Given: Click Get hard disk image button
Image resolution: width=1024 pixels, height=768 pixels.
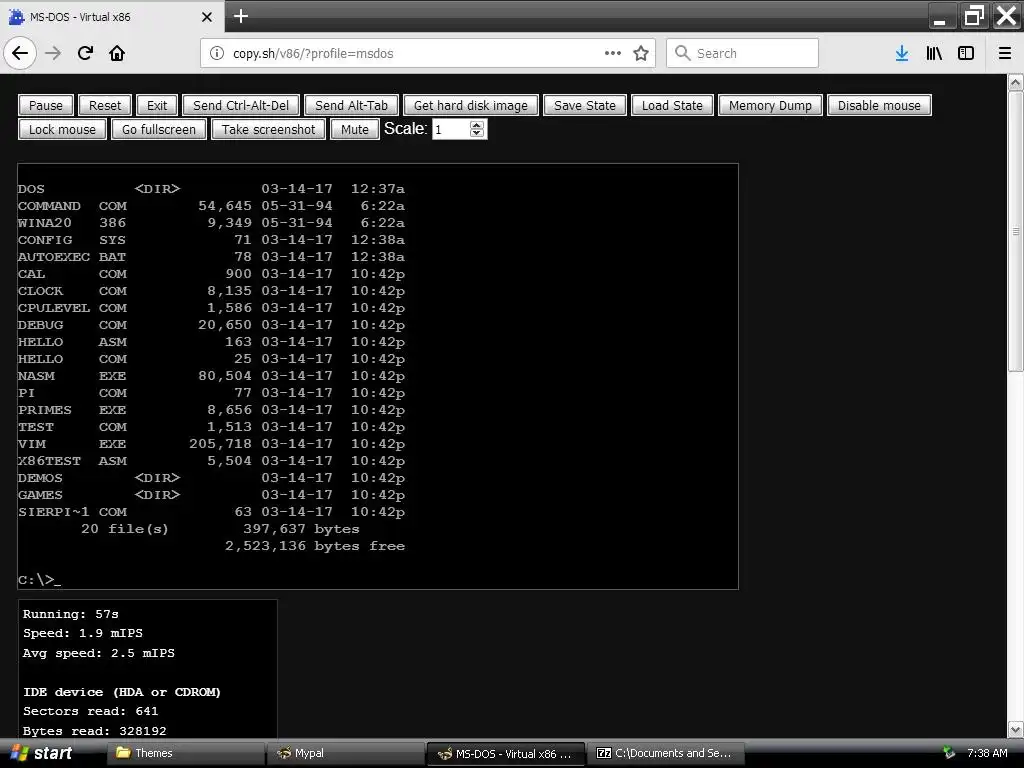Looking at the screenshot, I should pos(471,105).
